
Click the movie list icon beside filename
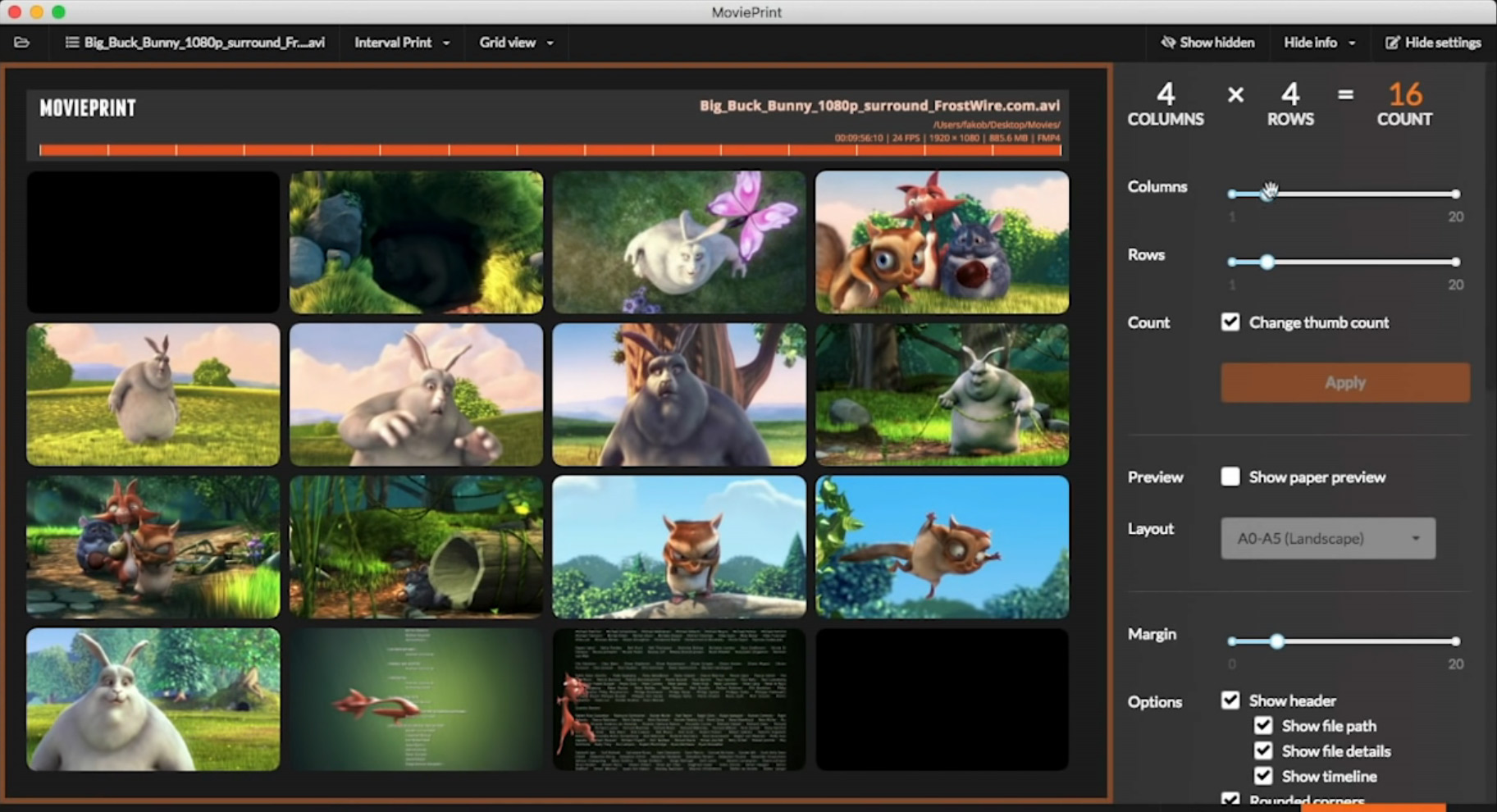tap(72, 43)
